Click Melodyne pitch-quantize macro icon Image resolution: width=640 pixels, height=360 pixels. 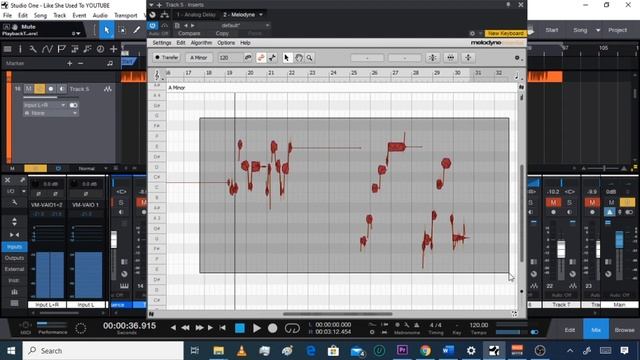click(432, 58)
